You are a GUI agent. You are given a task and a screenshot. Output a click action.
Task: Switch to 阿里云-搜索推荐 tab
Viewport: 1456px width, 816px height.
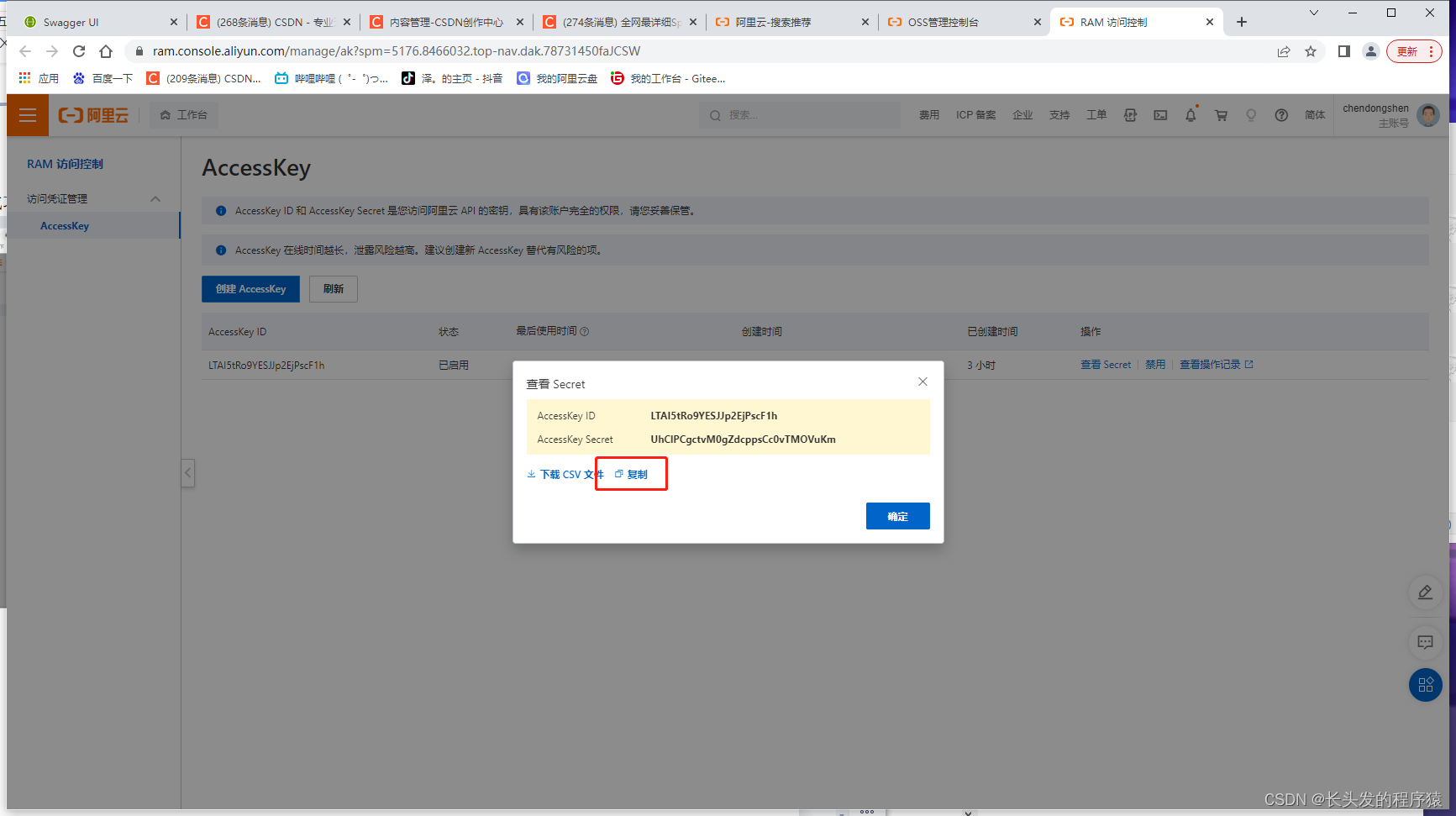[x=791, y=23]
